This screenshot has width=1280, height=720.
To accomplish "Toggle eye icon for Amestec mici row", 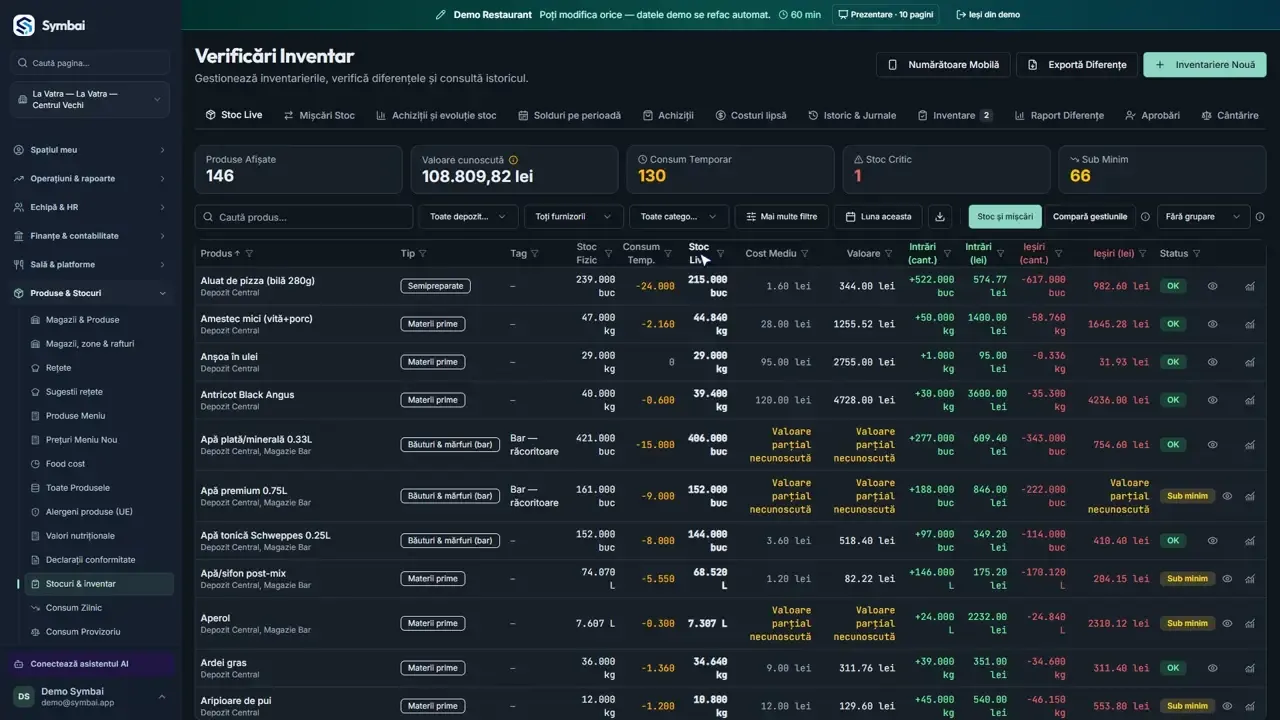I will click(1212, 324).
